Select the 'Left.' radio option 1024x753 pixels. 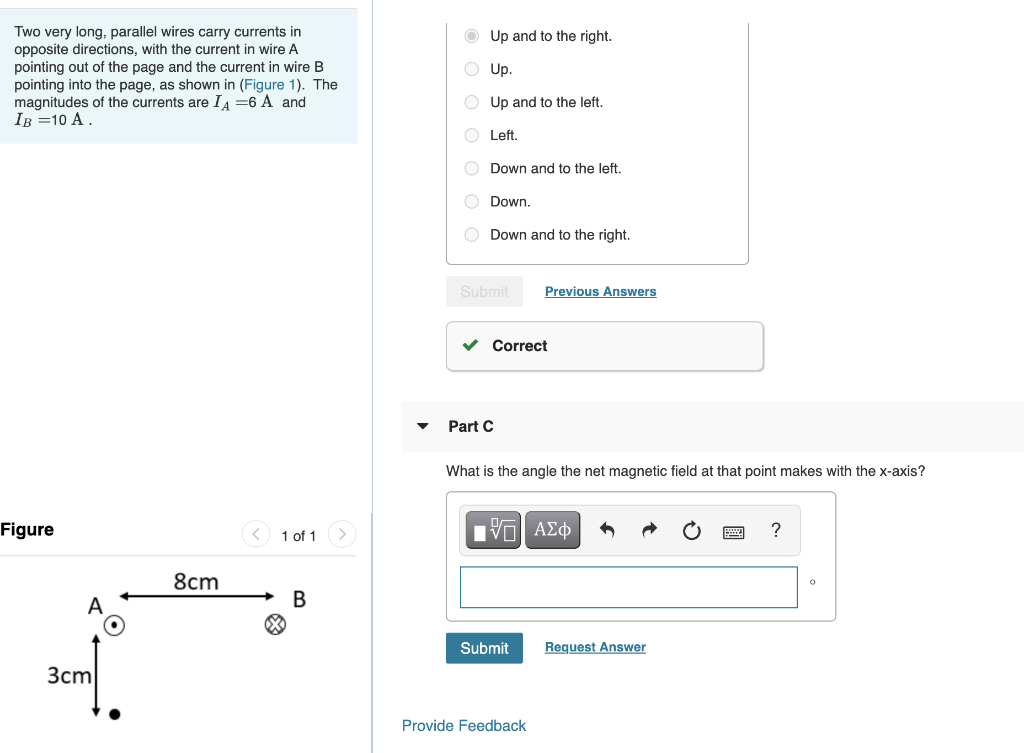click(x=472, y=135)
